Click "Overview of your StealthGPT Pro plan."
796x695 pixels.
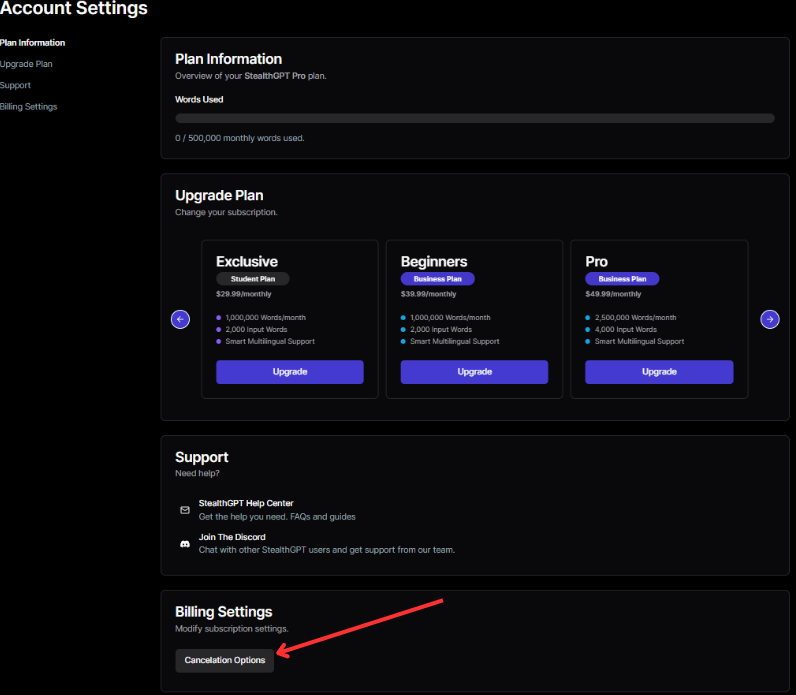click(x=251, y=76)
